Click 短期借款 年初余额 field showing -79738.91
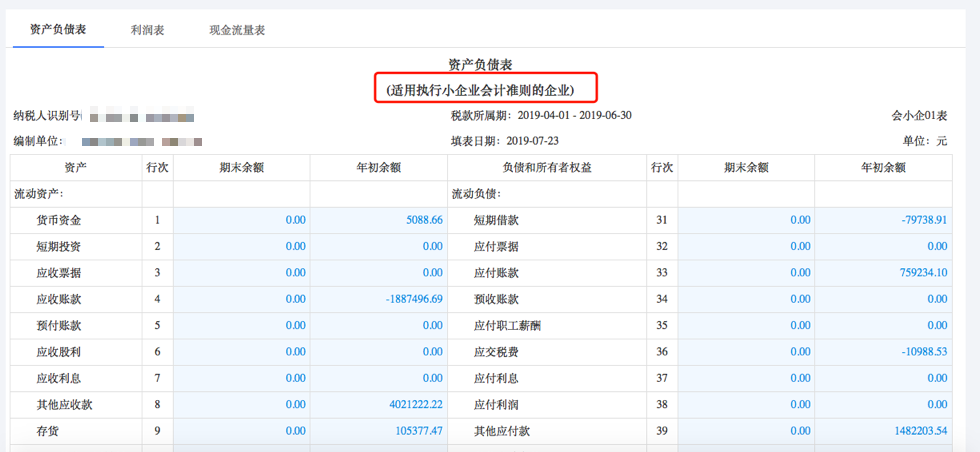 point(882,220)
